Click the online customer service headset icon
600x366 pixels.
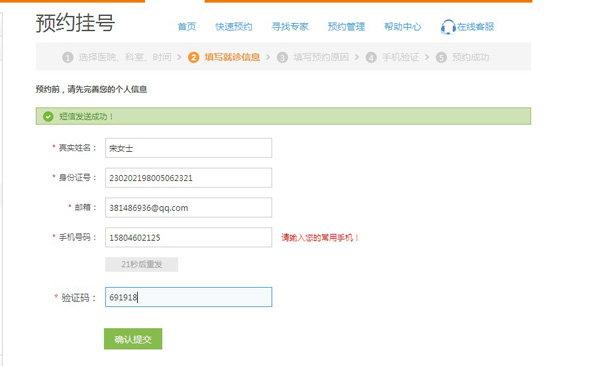[448, 27]
